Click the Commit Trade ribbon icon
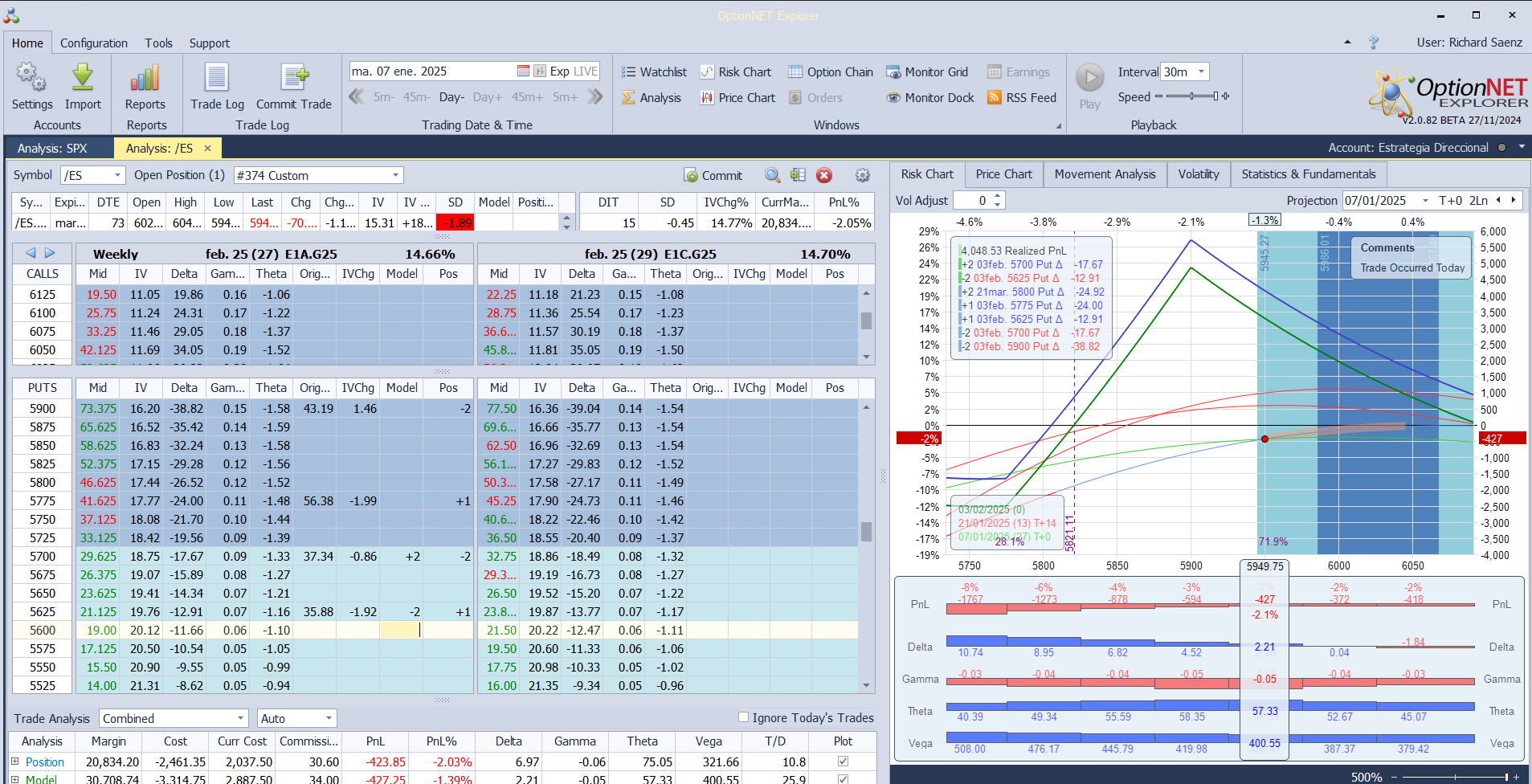The image size is (1532, 784). pos(294,87)
